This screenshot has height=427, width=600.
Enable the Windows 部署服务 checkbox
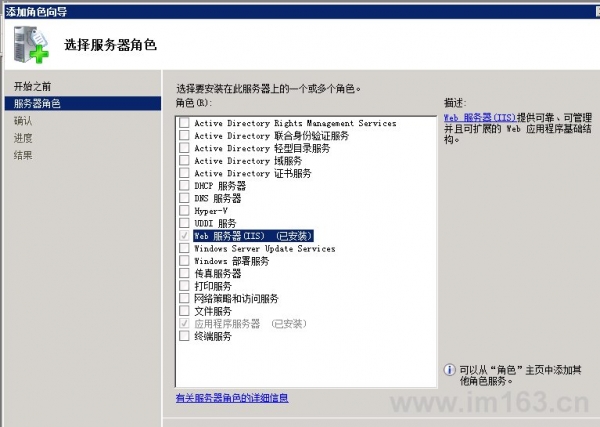tap(184, 261)
